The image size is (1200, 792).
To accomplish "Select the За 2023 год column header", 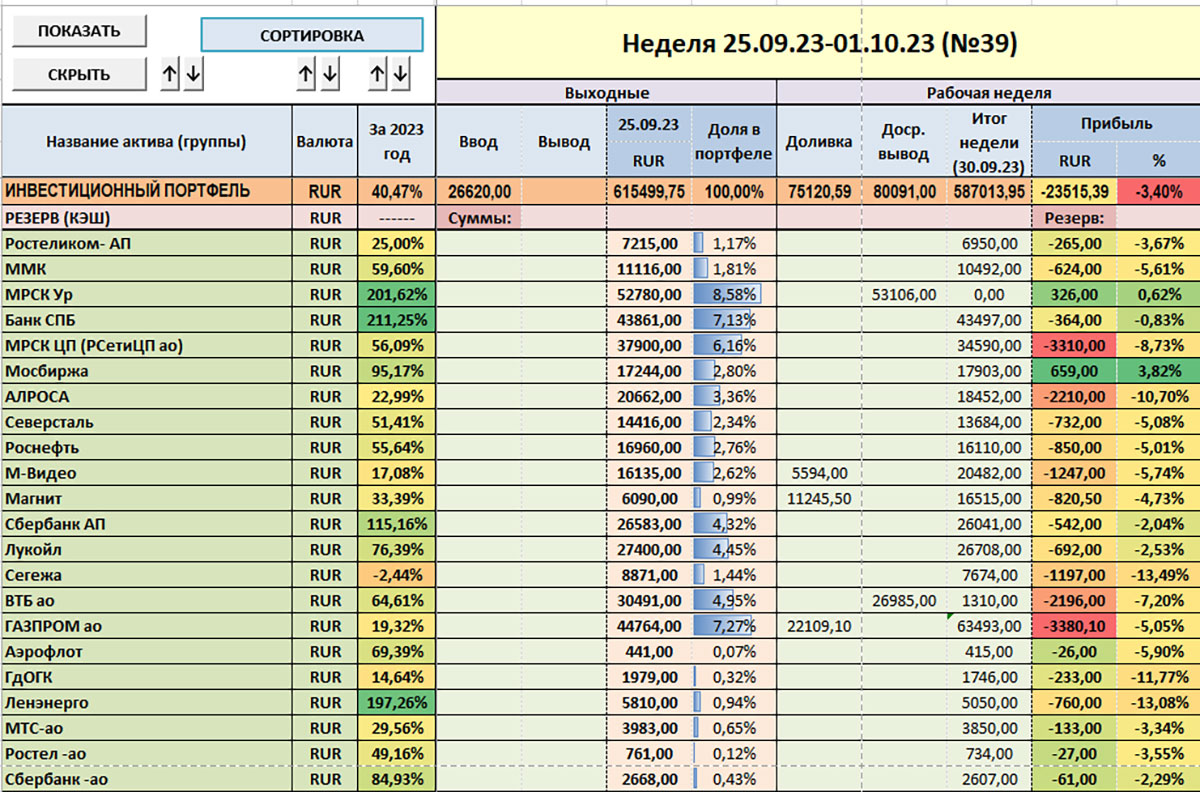I will (x=397, y=142).
